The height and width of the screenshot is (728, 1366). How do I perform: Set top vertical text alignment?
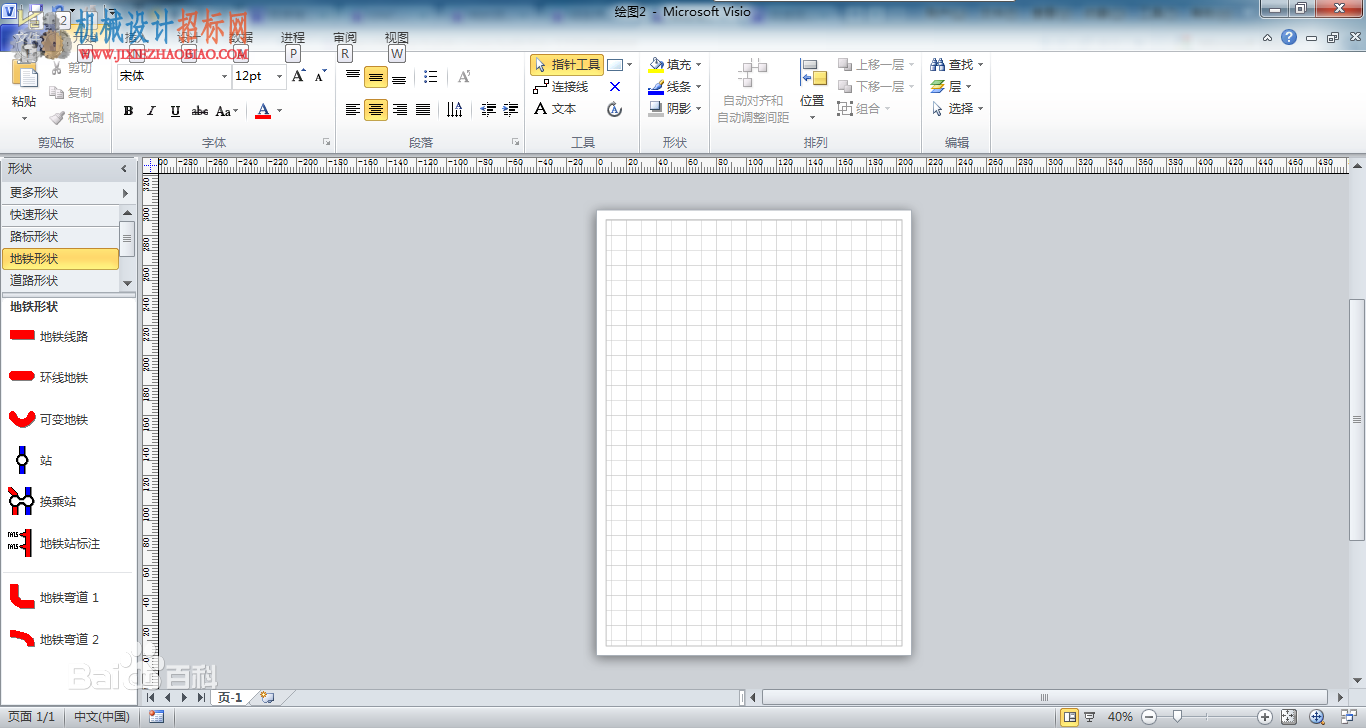(353, 76)
